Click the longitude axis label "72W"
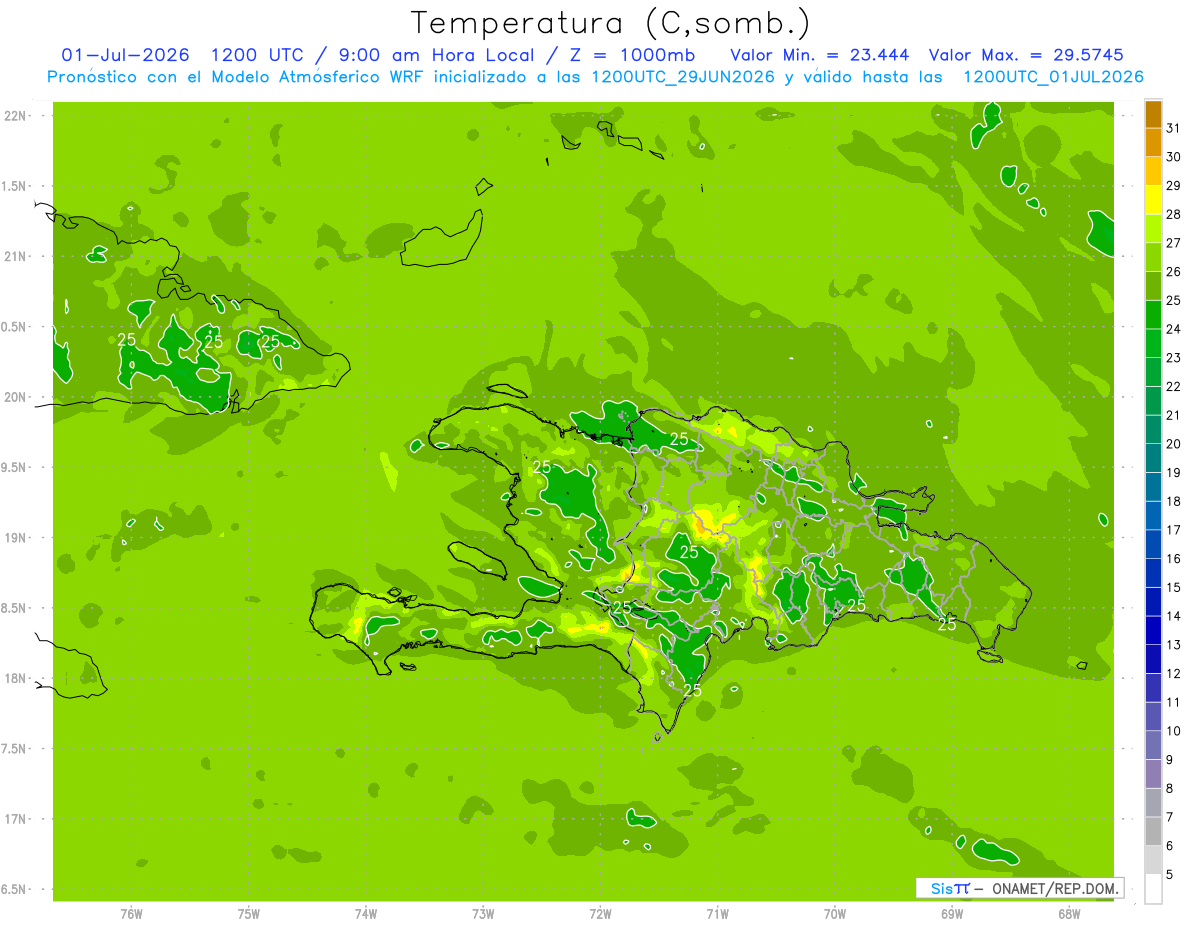The width and height of the screenshot is (1200, 927). [600, 914]
